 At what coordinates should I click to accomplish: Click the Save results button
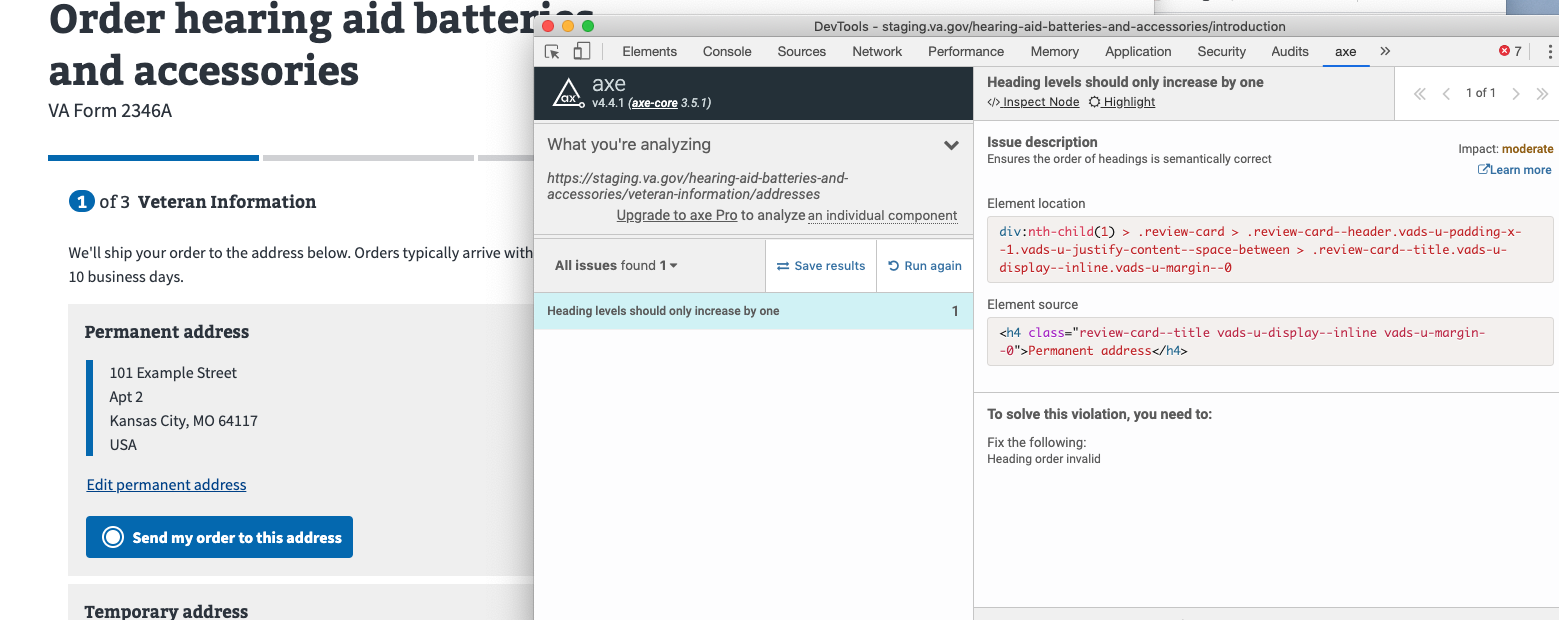(821, 266)
